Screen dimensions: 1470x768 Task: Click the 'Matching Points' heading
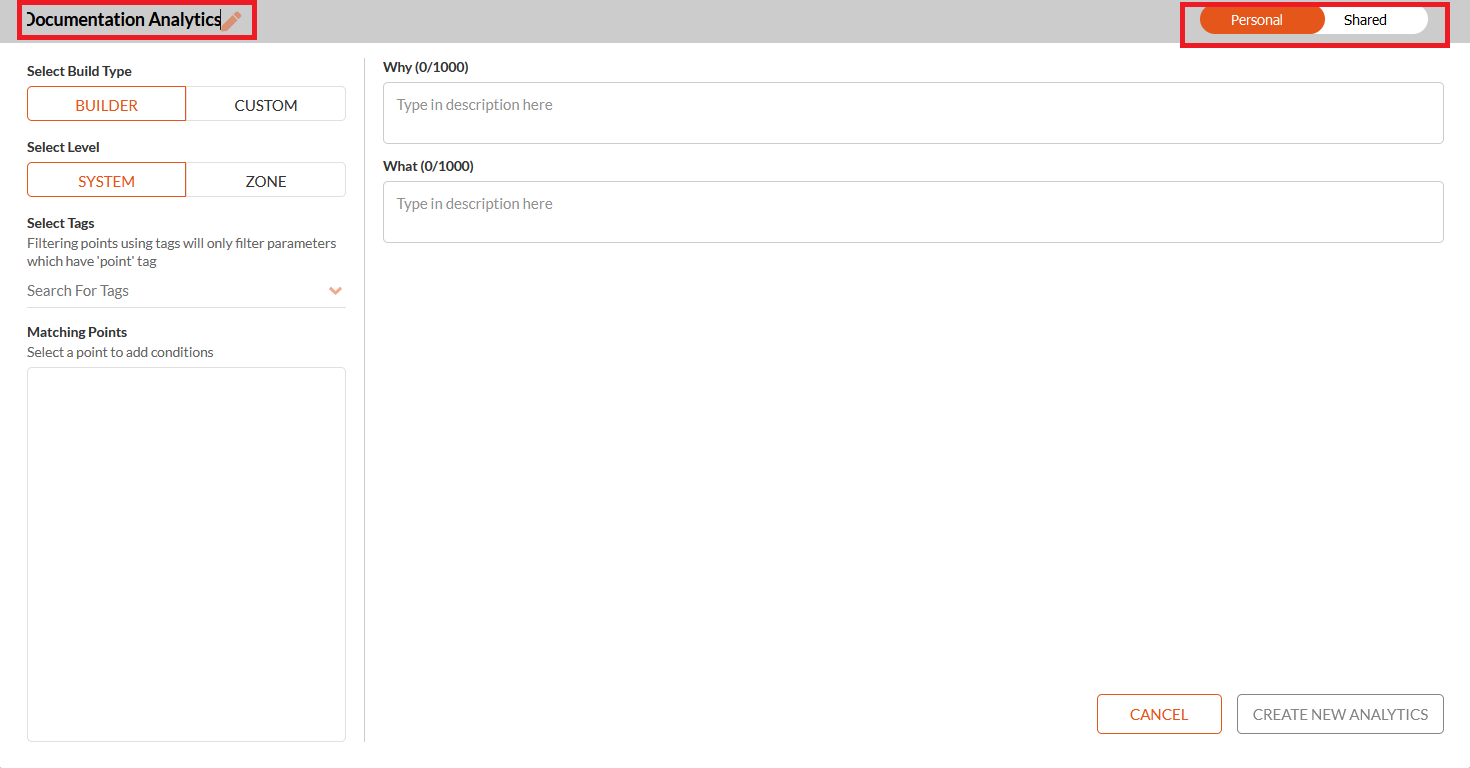[77, 332]
